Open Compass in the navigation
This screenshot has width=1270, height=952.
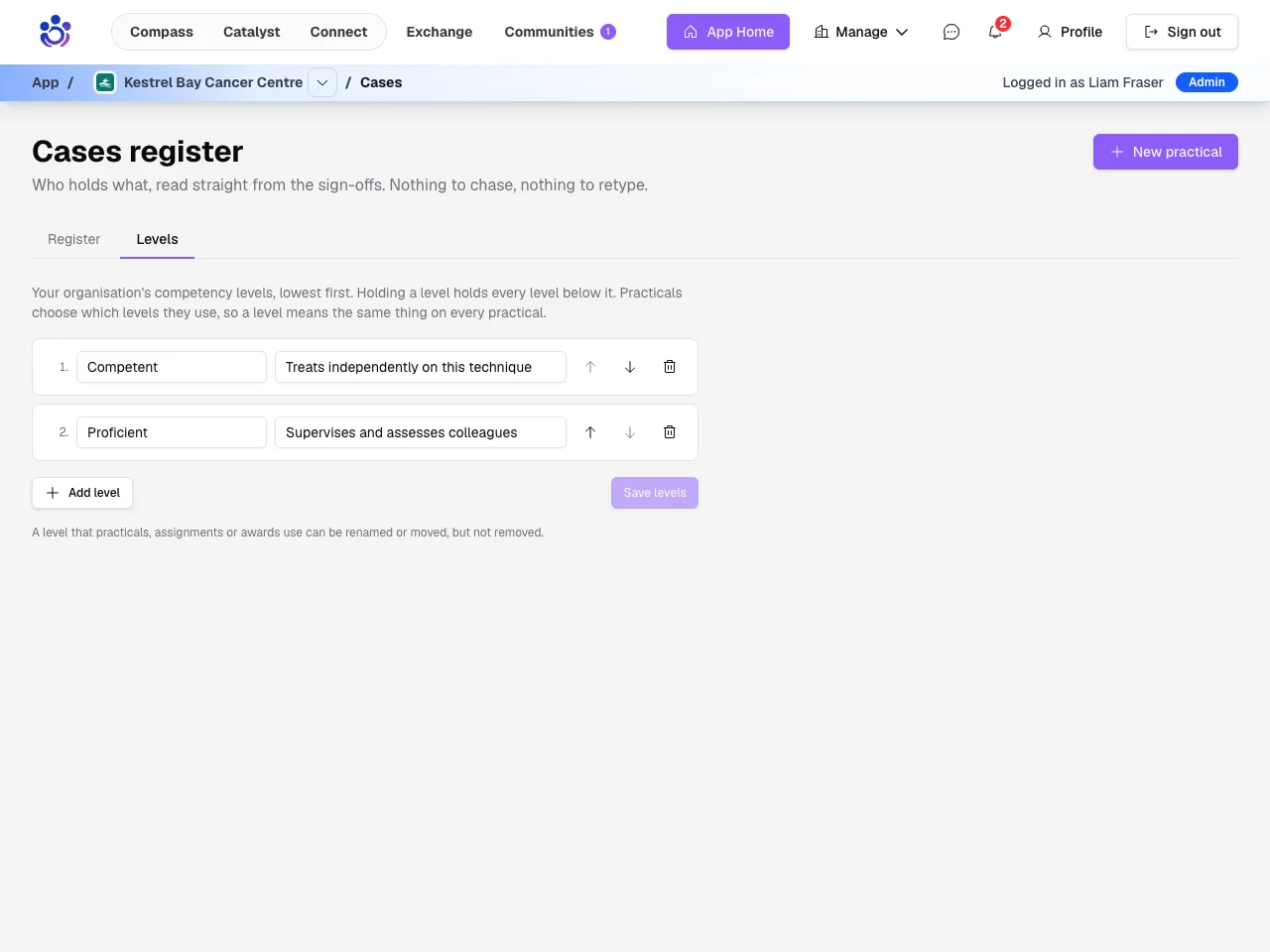point(162,32)
